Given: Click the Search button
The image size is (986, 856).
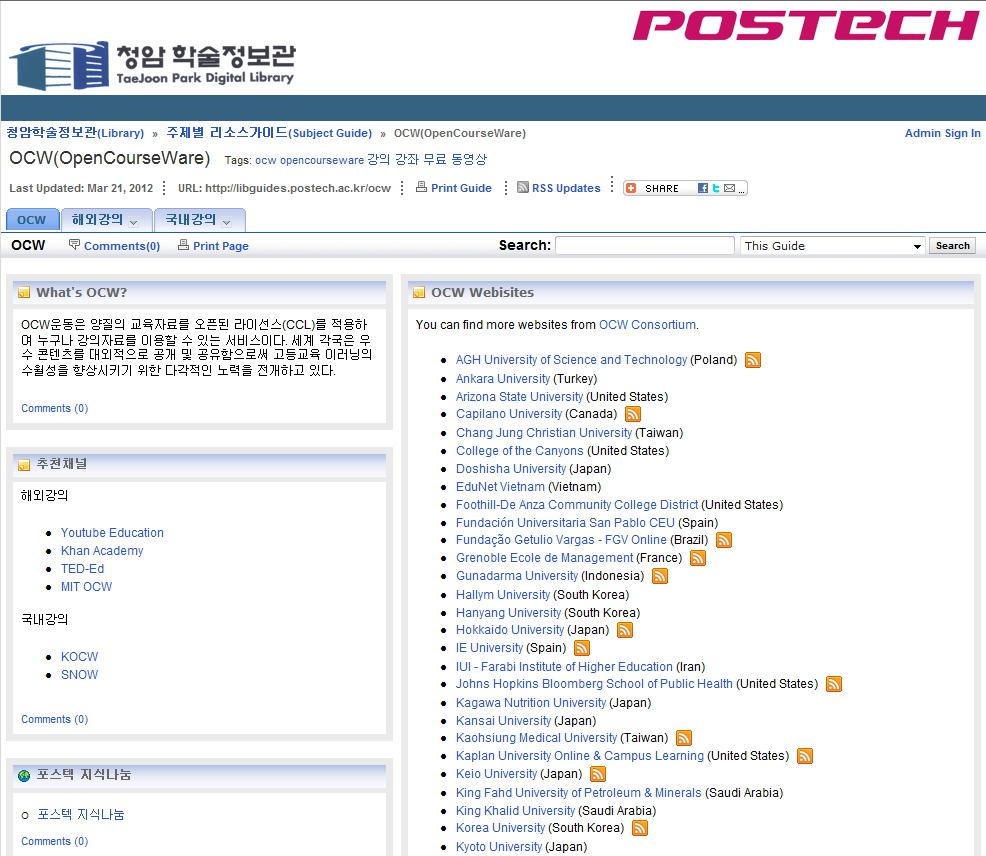Looking at the screenshot, I should (953, 246).
